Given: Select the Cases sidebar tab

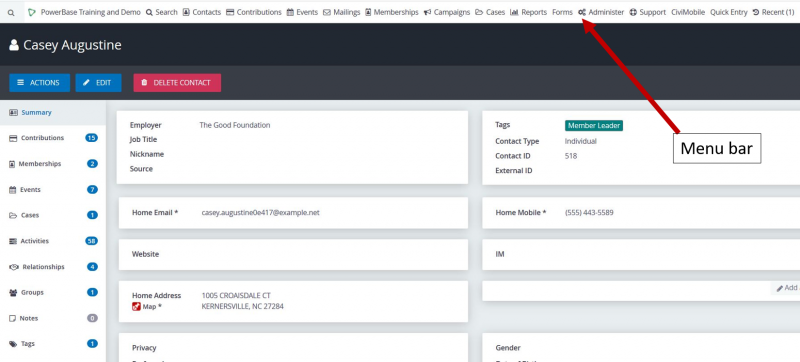Looking at the screenshot, I should pyautogui.click(x=53, y=215).
